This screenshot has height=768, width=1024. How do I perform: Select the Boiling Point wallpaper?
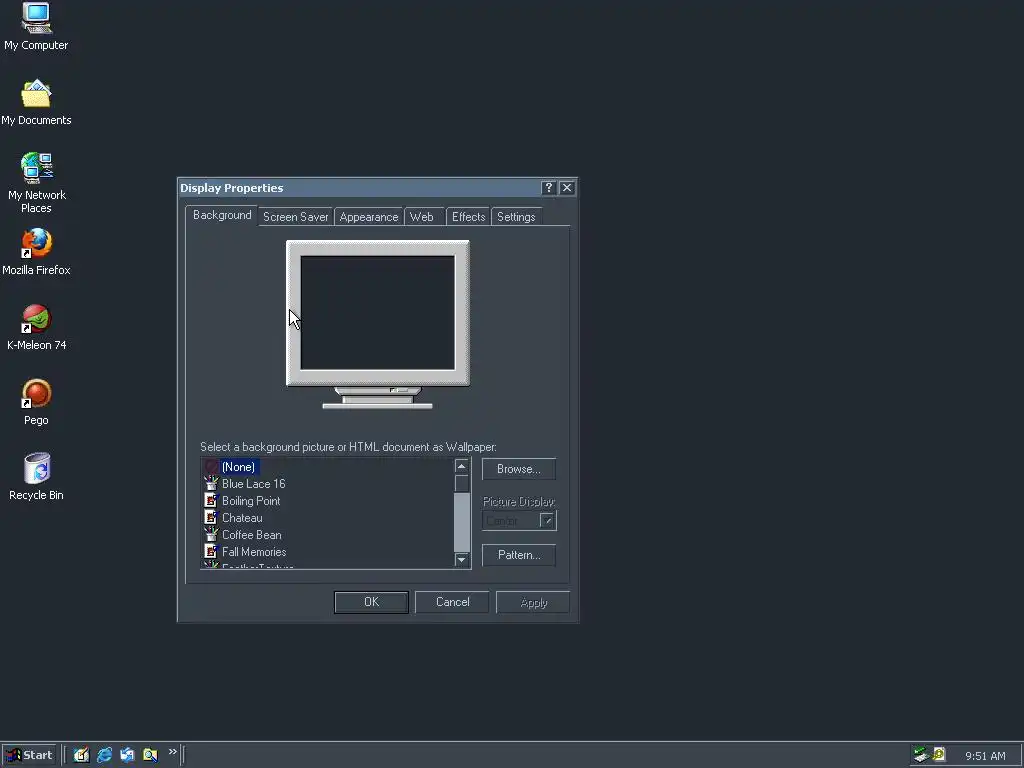[251, 501]
